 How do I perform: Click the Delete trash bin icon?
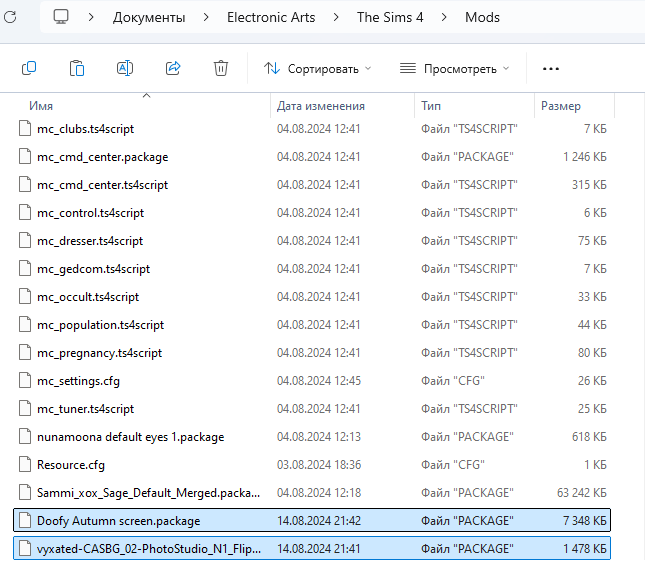221,68
